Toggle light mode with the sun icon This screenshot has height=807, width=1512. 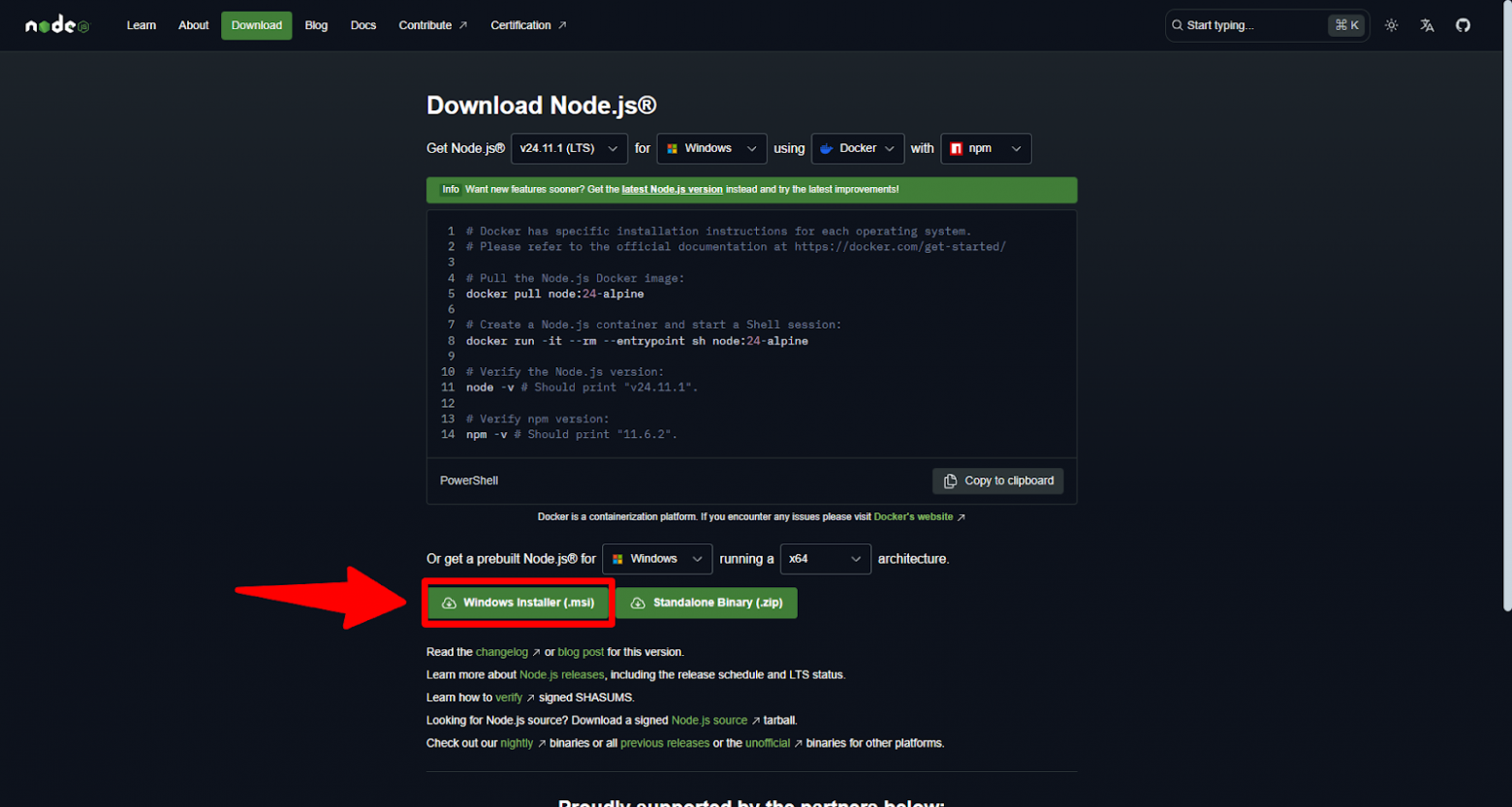pos(1392,25)
